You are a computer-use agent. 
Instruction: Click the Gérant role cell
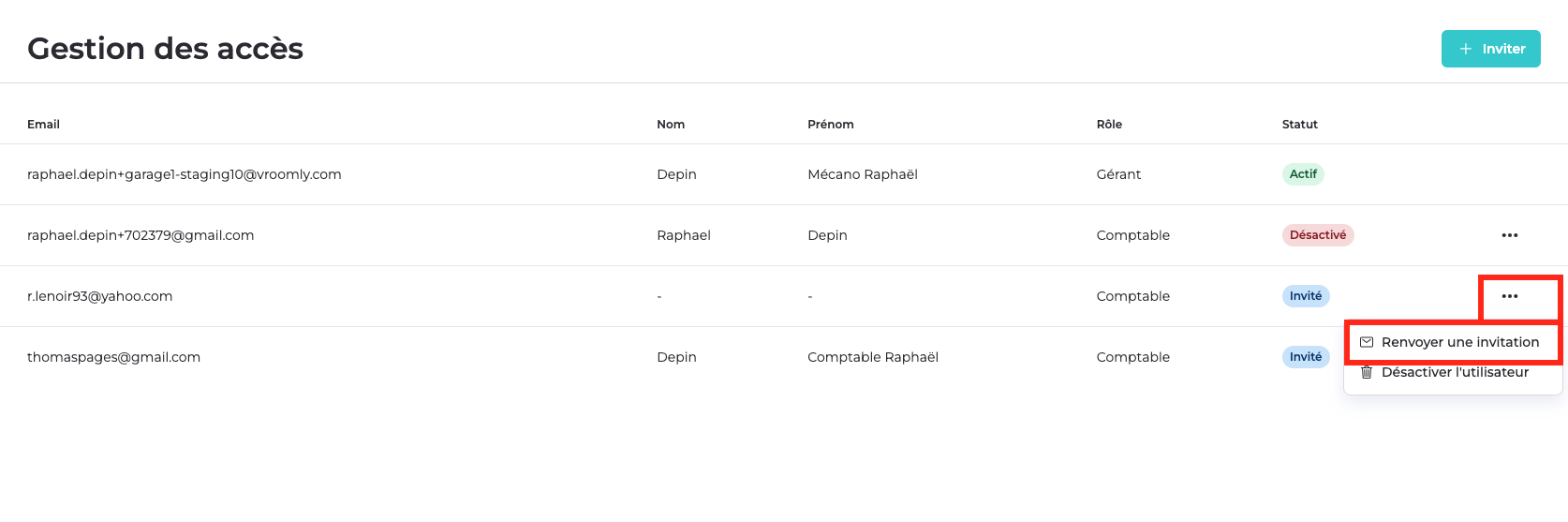pyautogui.click(x=1118, y=174)
